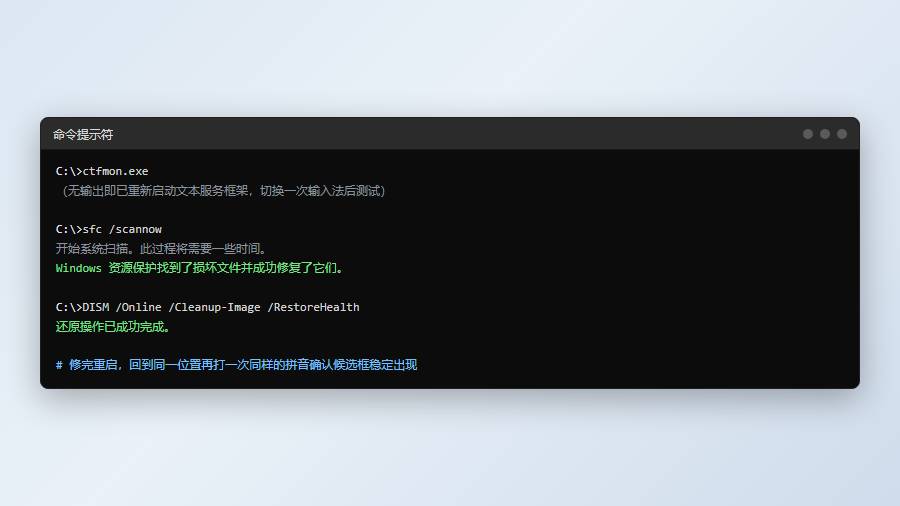The image size is (900, 506).
Task: Click the line 开始系统扫描。此过程将需要一些时间。
Action: click(x=161, y=248)
